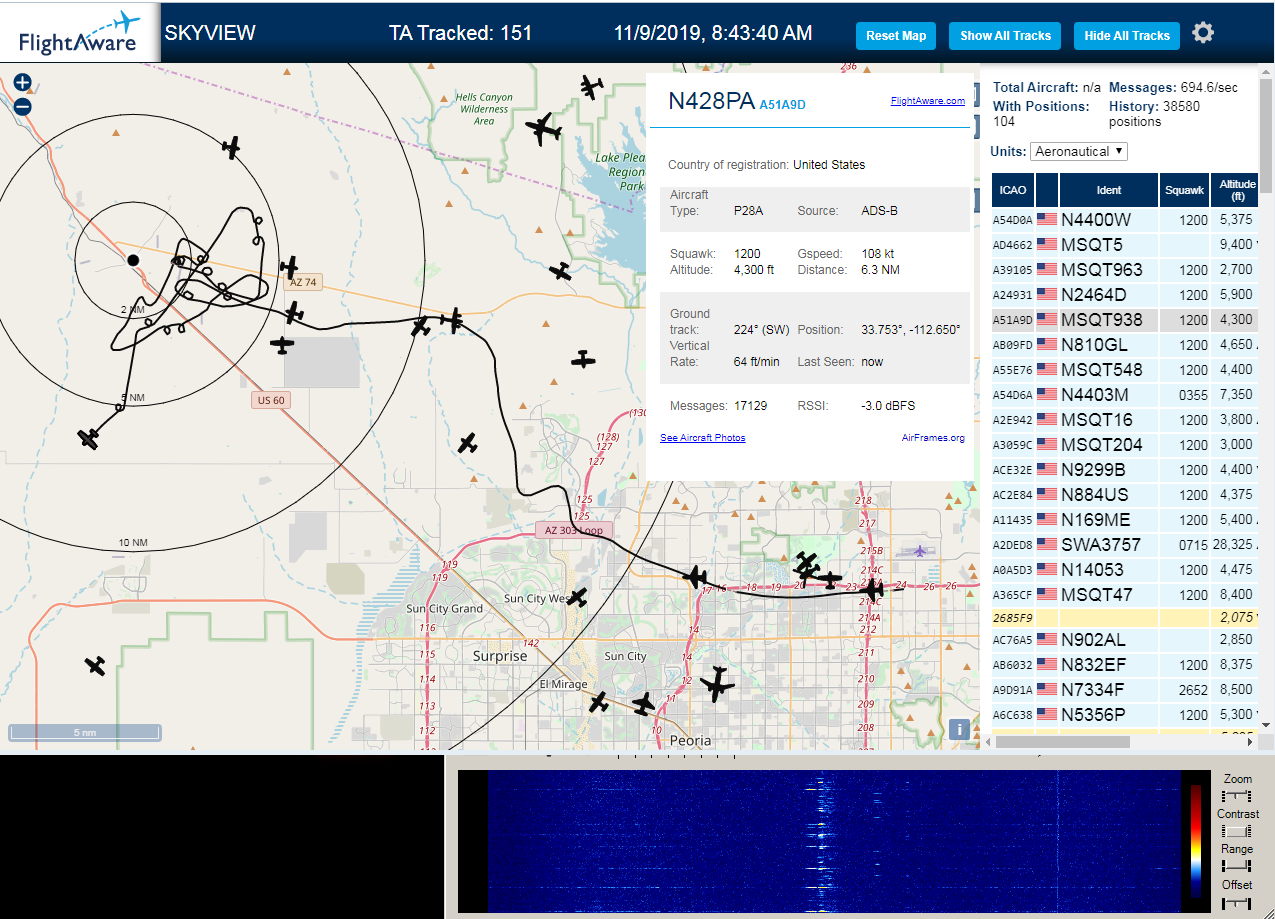Select the MSQT47 row in the table
The height and width of the screenshot is (919, 1275).
[1125, 595]
